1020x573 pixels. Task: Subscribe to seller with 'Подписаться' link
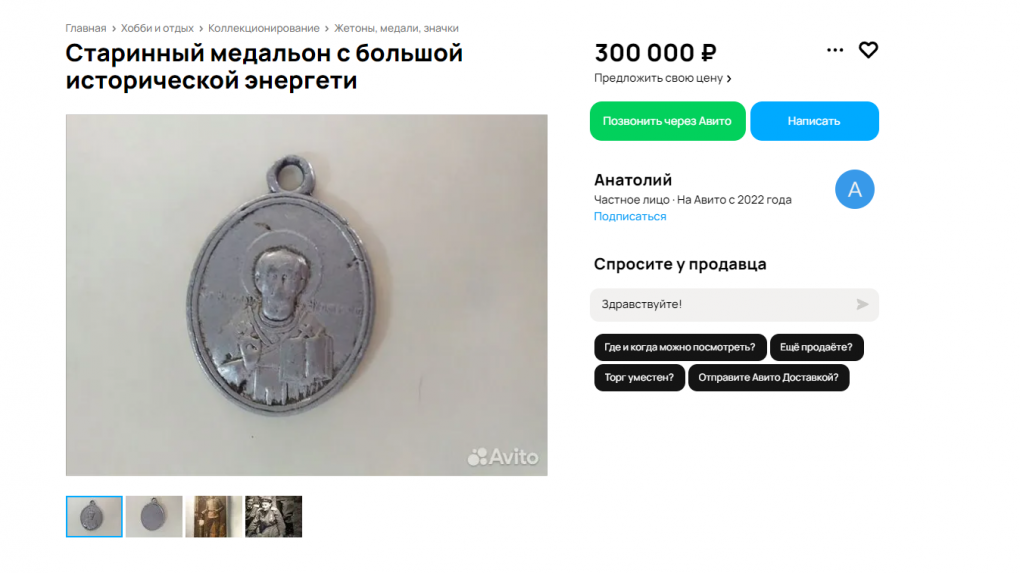(630, 217)
